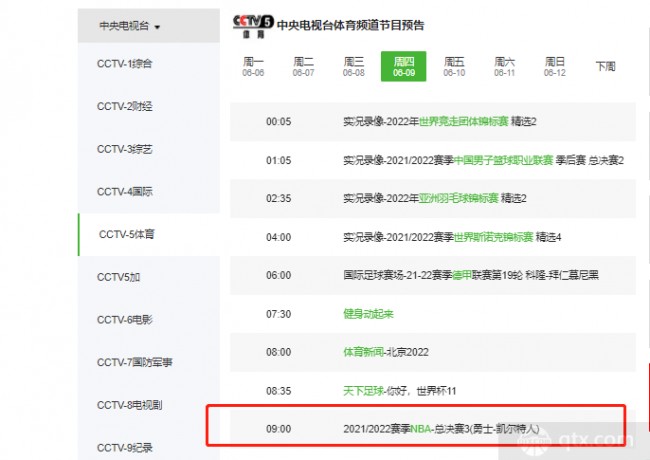
Task: Click 科隆-拜仁慕尼黑 match text
Action: pyautogui.click(x=562, y=275)
